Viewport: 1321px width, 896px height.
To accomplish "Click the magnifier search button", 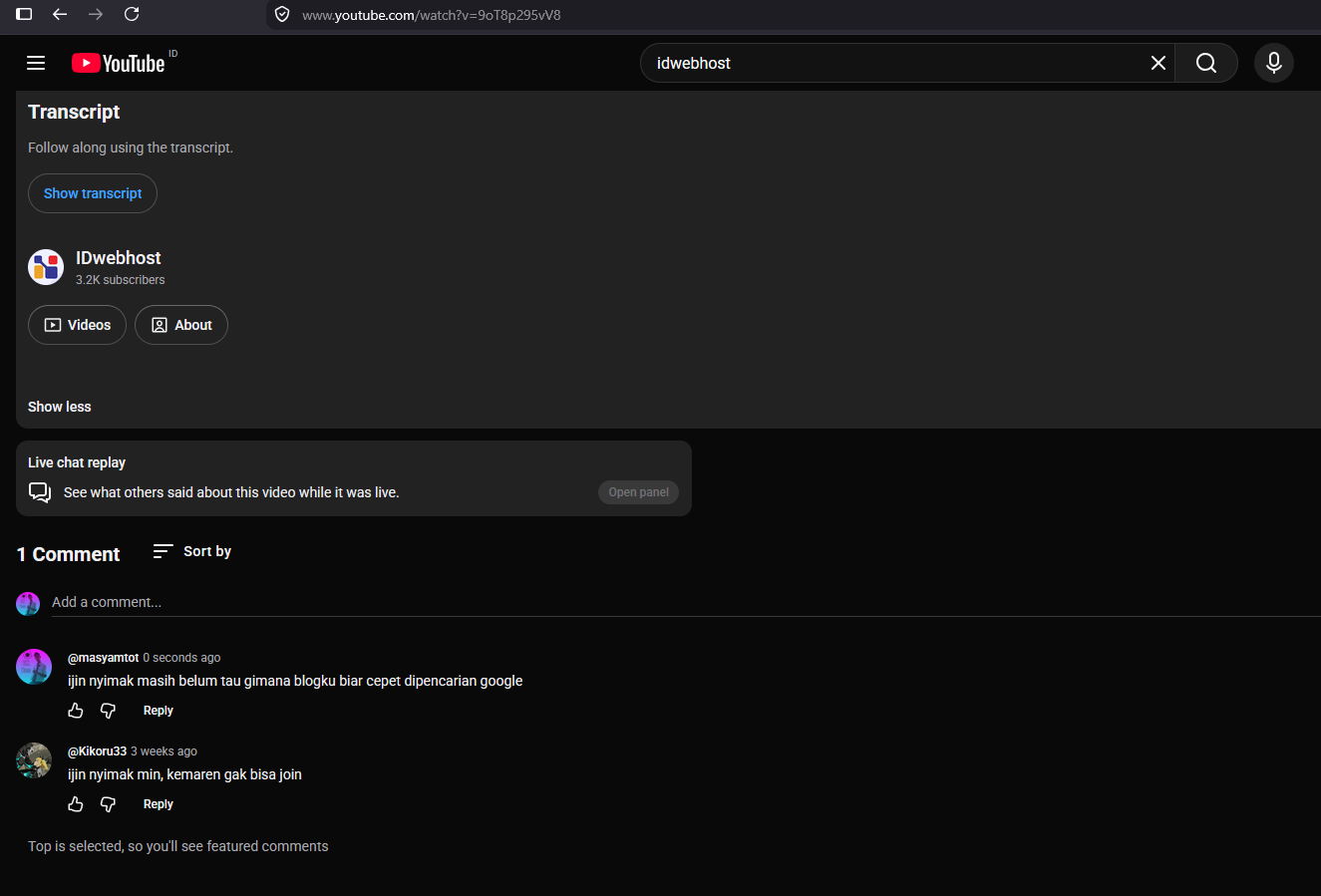I will pyautogui.click(x=1206, y=63).
